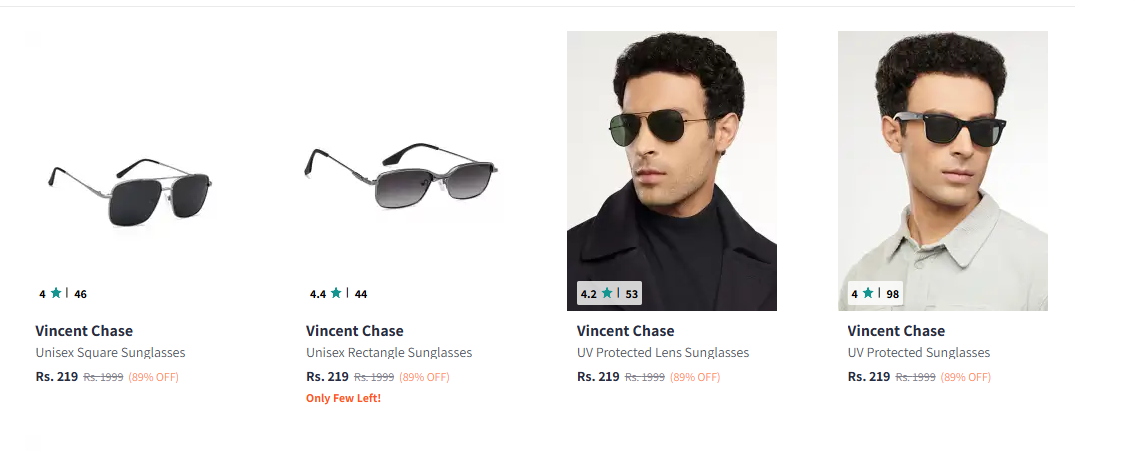1135x461 pixels.
Task: Open the Unisex Square Sunglasses title link
Action: (110, 353)
